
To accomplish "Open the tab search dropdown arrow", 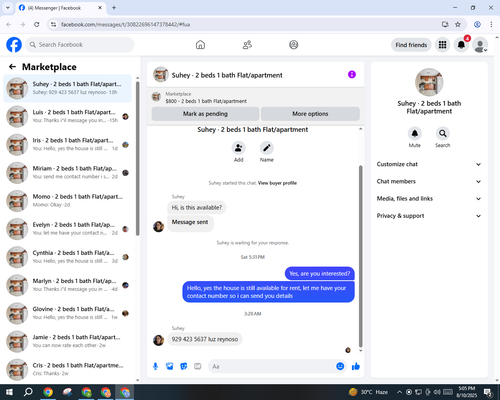I will pos(8,7).
